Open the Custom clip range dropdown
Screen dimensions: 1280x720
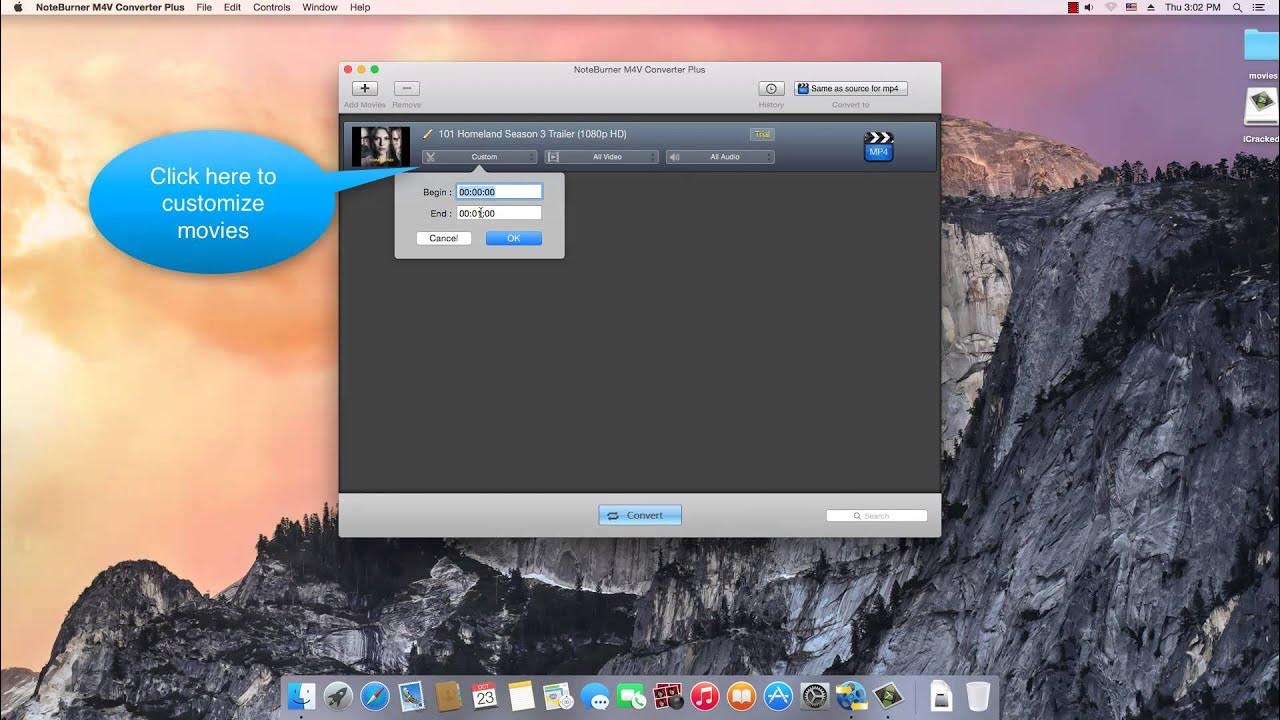pos(480,157)
